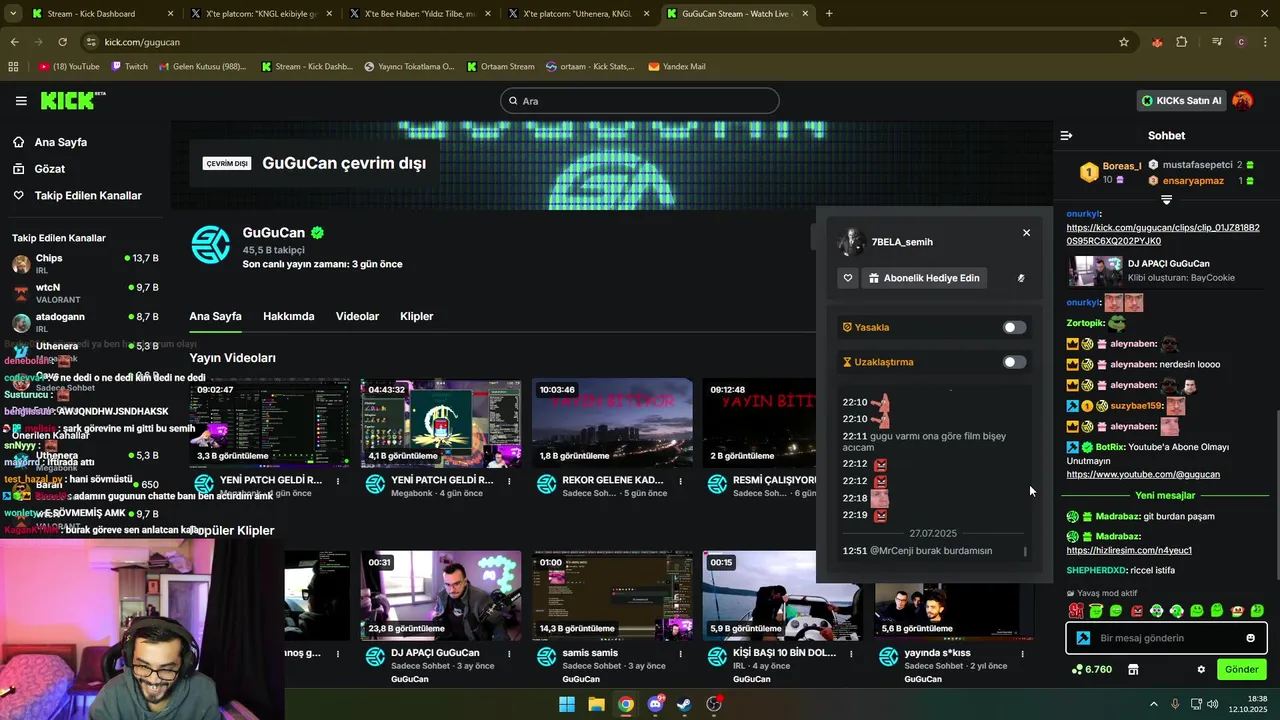The height and width of the screenshot is (720, 1280).
Task: Open options menu of YENİ PATCH 09:02:47 video
Action: (338, 481)
